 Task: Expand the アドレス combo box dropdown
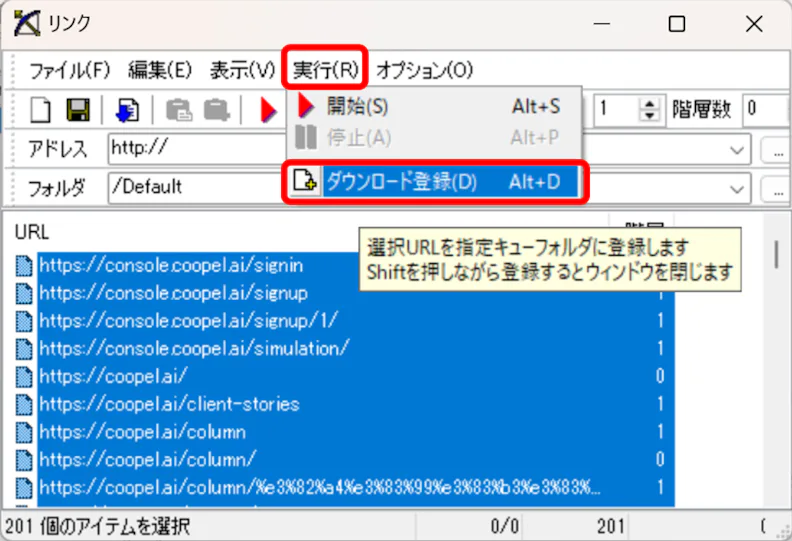pos(737,150)
